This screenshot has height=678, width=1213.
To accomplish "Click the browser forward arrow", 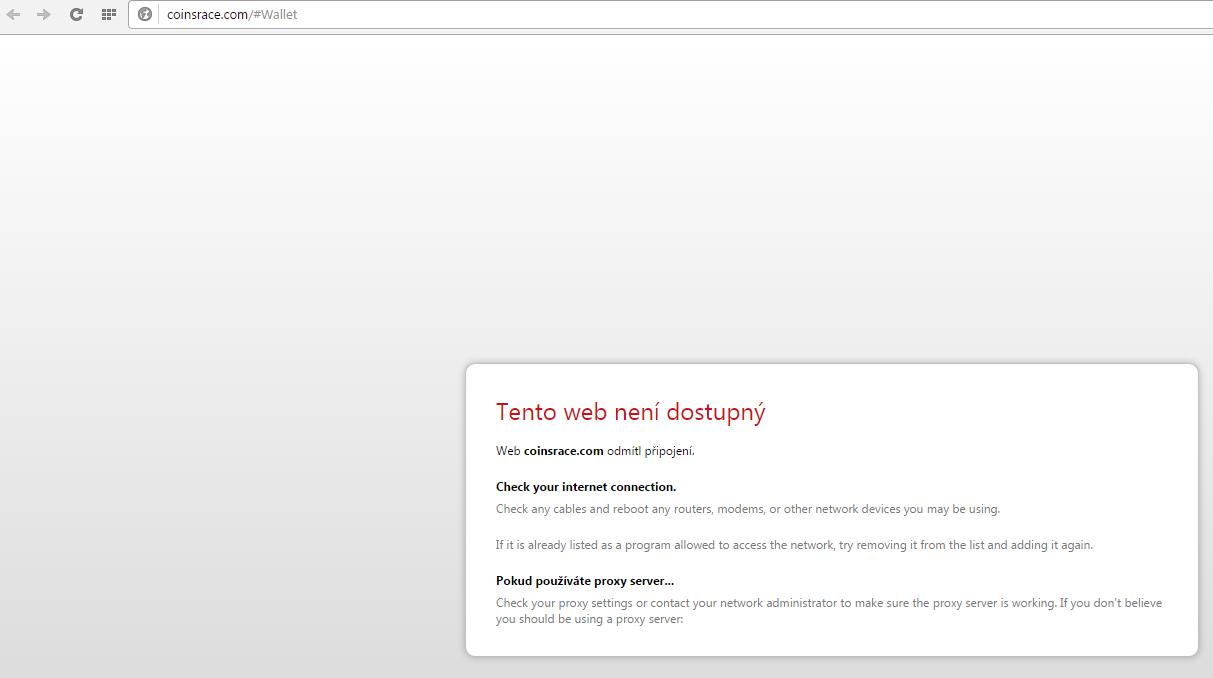I will 44,14.
